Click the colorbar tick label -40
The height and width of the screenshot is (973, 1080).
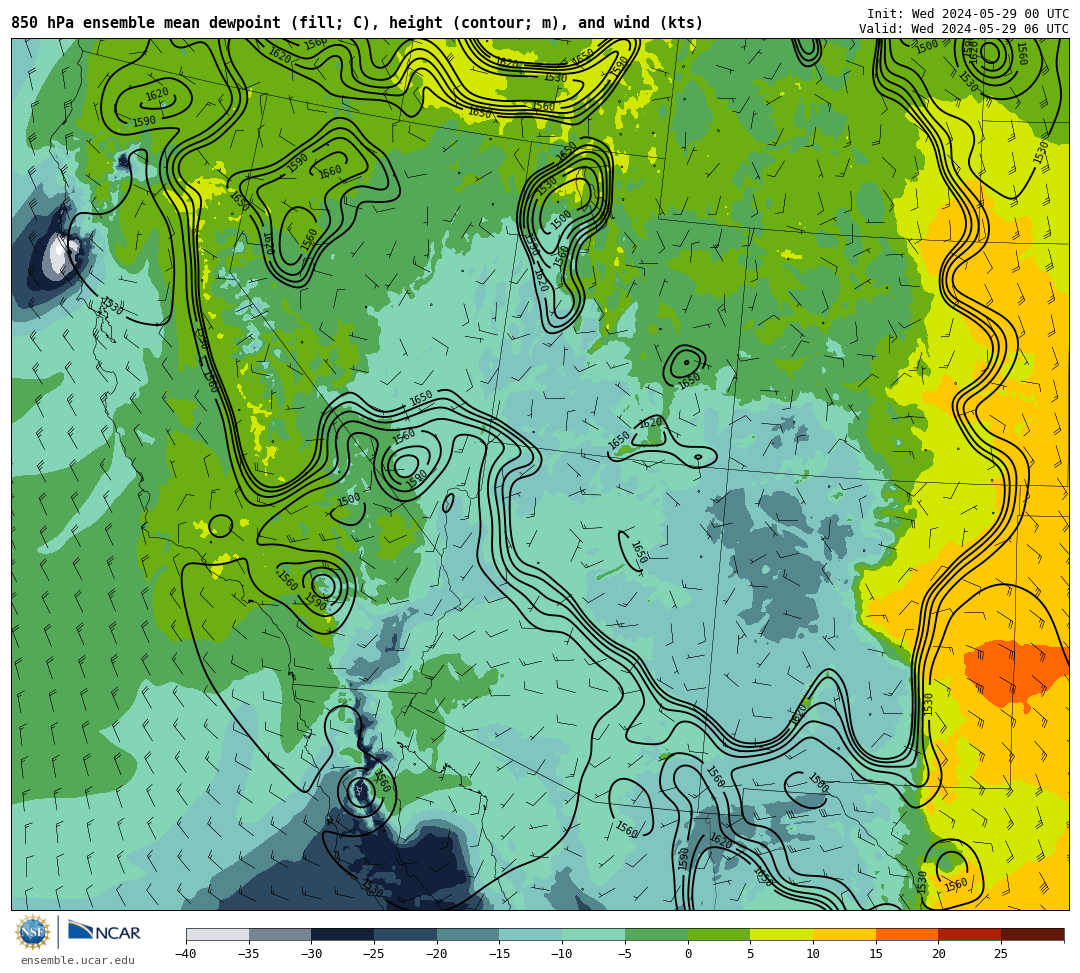click(x=186, y=954)
